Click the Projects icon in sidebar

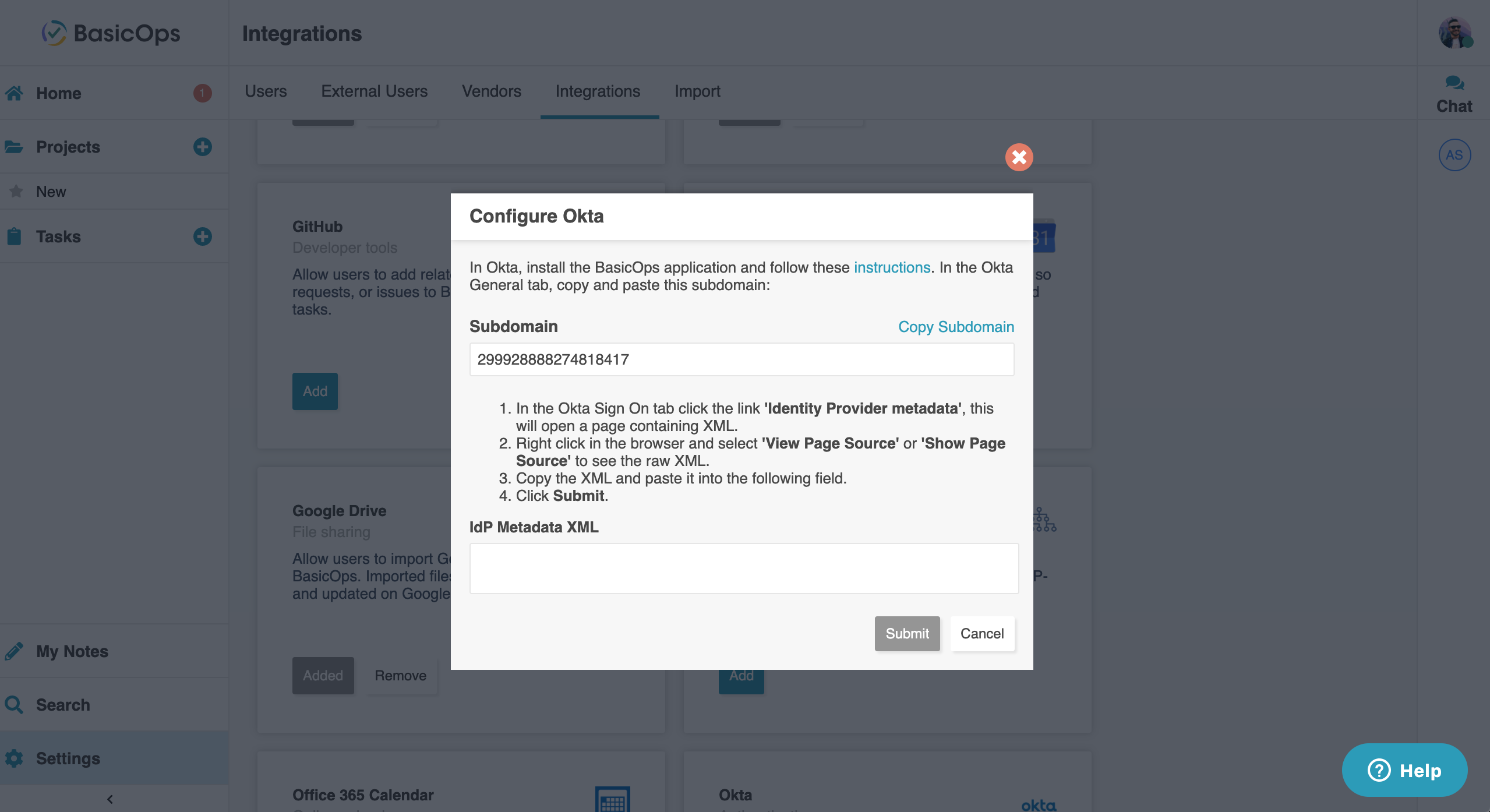[16, 146]
